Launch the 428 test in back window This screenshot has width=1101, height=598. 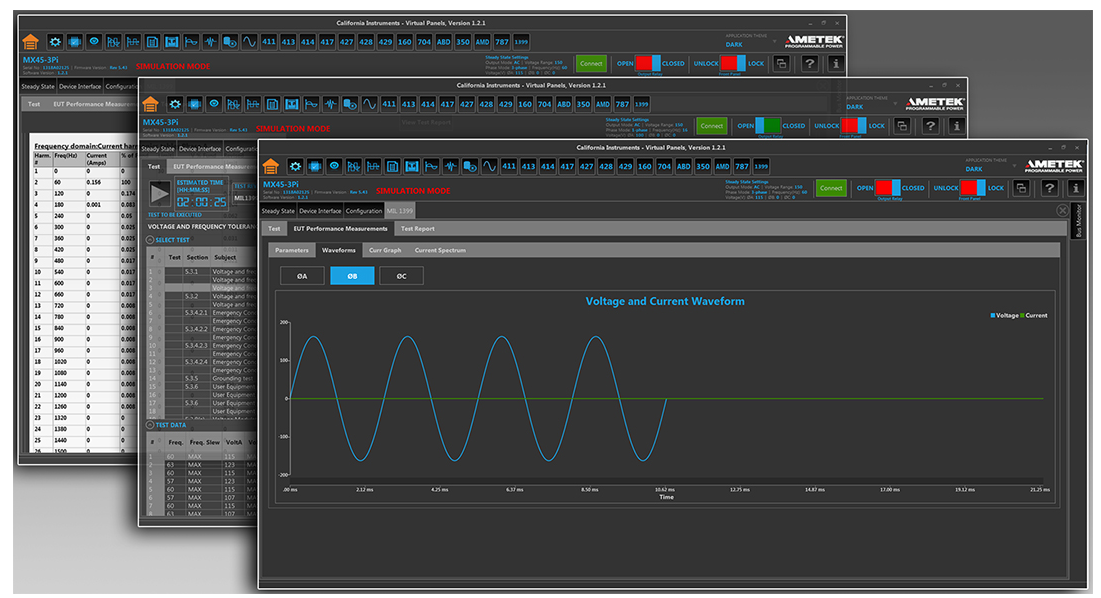click(366, 42)
